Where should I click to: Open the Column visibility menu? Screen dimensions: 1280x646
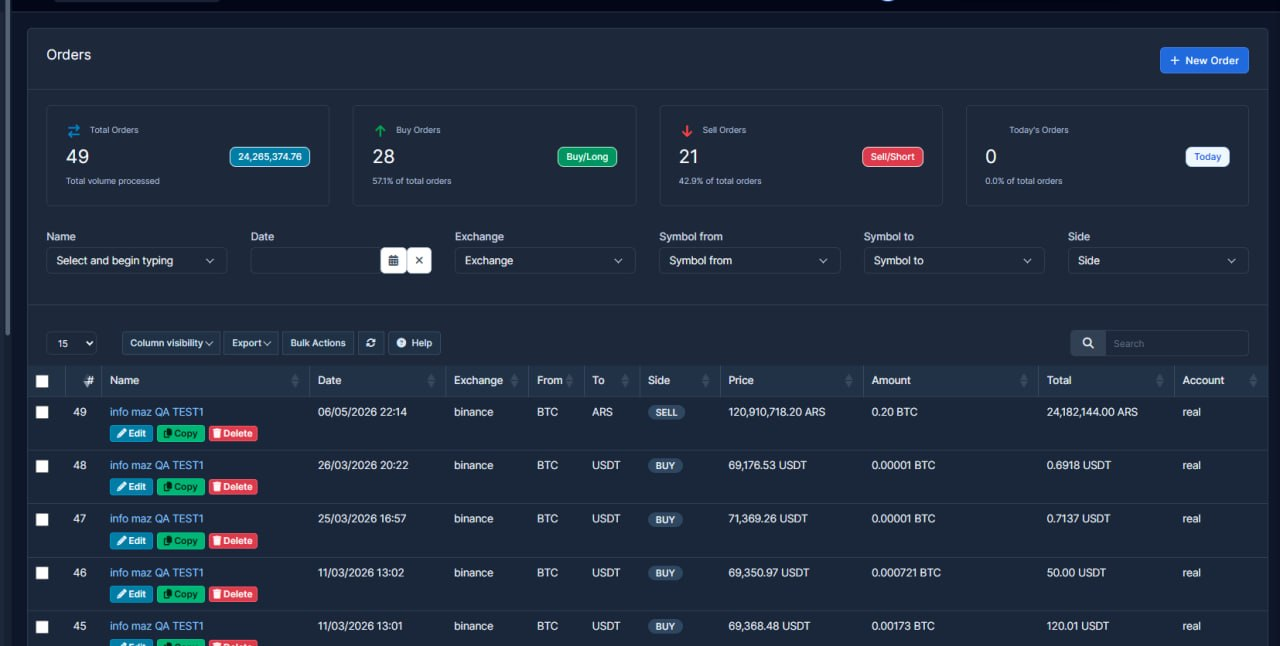[x=171, y=343]
